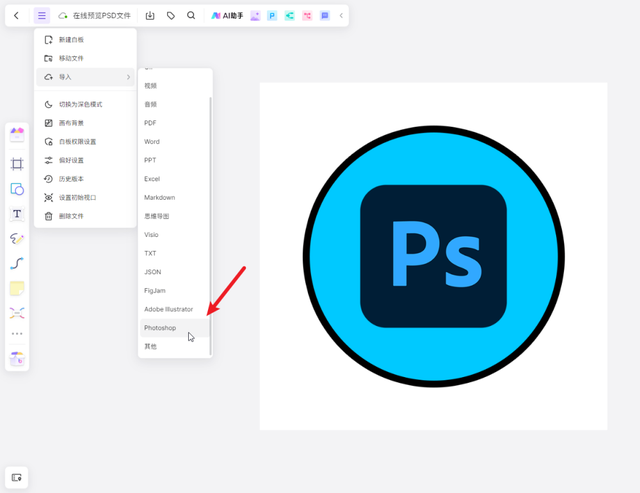Click the file title 在线预览PSD文件

click(x=102, y=16)
